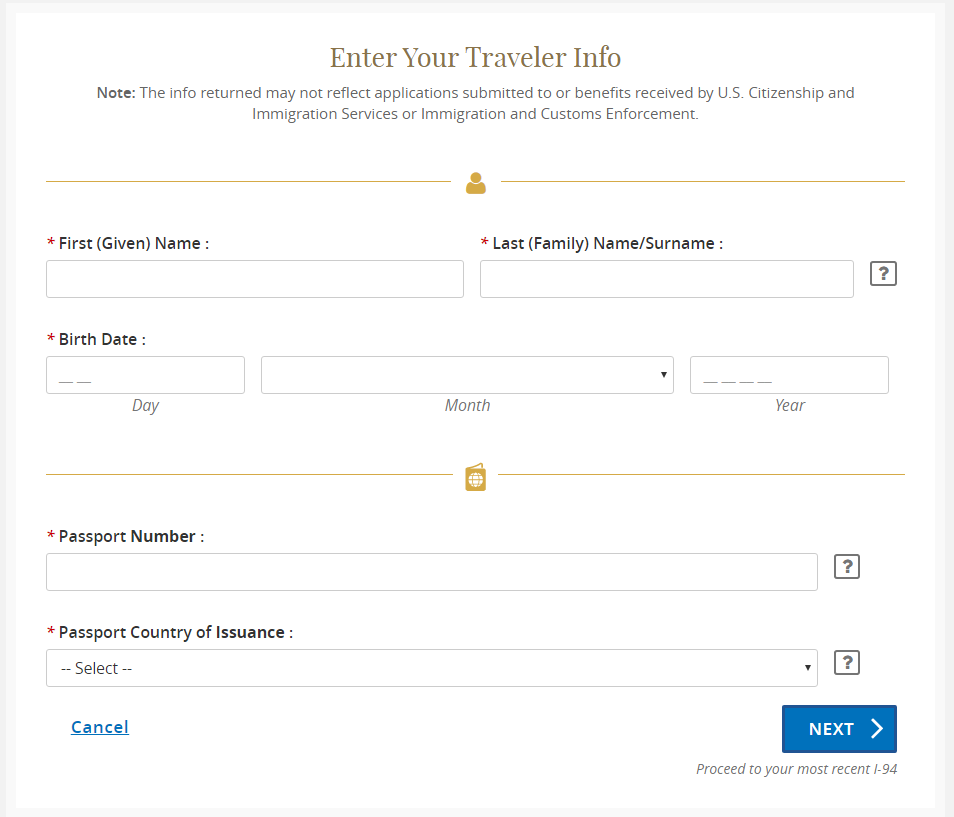The image size is (954, 817).
Task: Click the gold passport globe icon
Action: (476, 478)
